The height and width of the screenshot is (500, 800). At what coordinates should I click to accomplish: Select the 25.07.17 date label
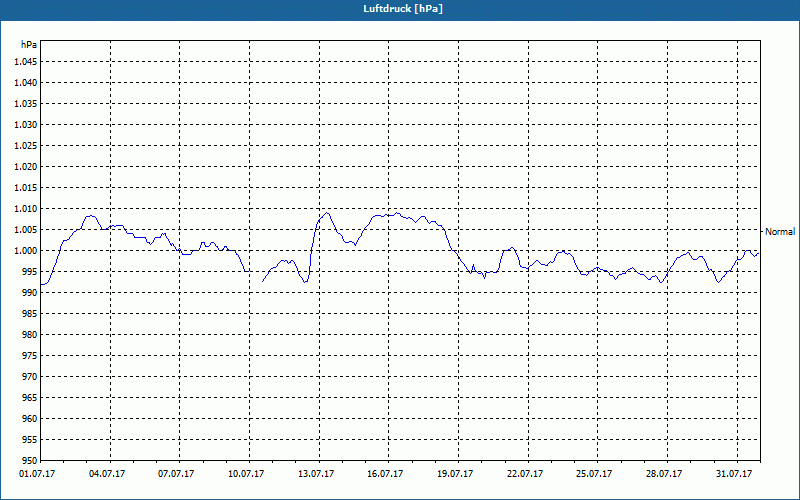pyautogui.click(x=594, y=474)
